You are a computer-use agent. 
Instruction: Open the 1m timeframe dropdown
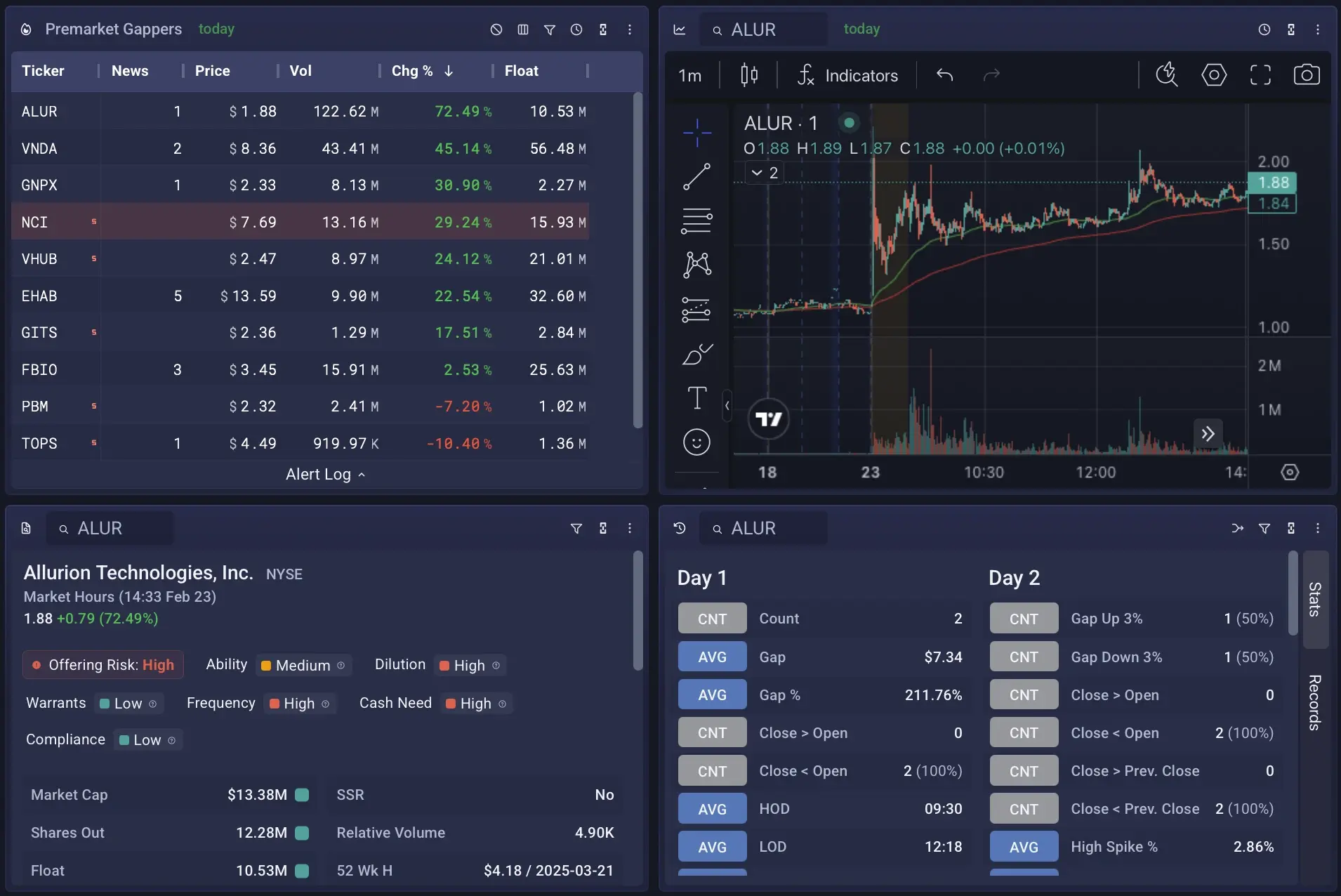[x=689, y=75]
